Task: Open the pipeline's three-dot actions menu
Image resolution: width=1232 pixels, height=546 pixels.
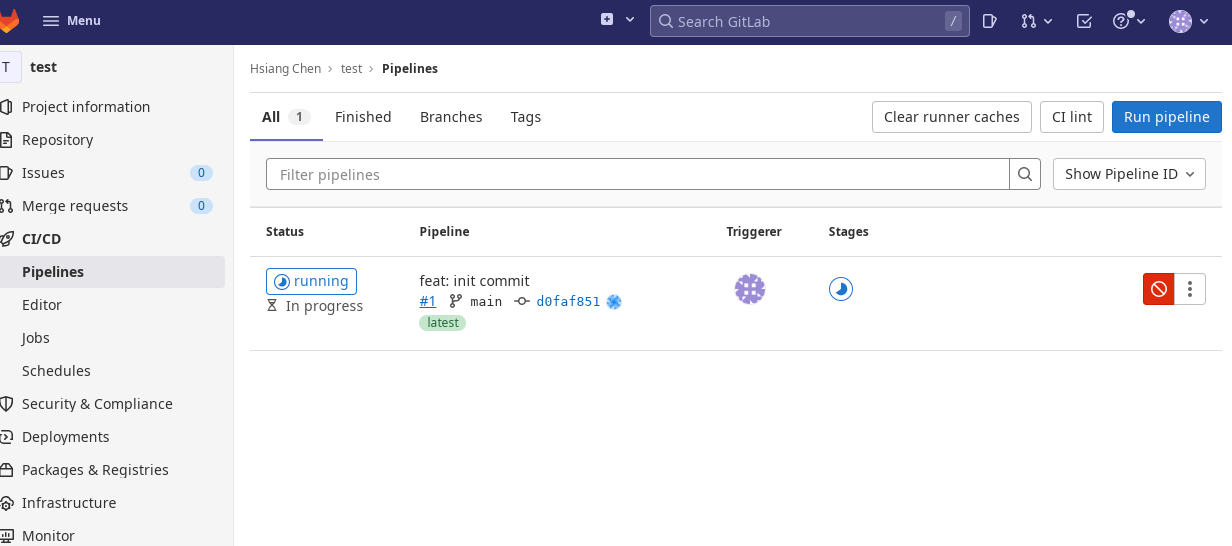Action: tap(1189, 289)
